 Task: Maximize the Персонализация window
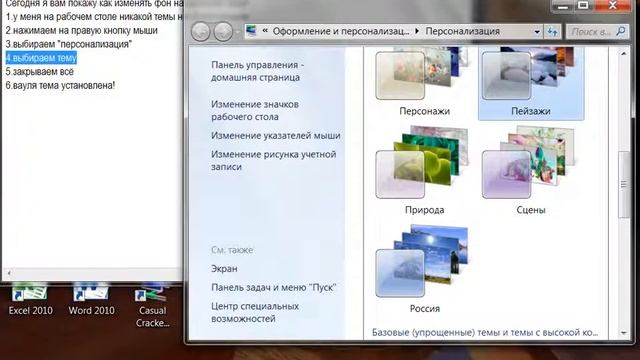pos(584,6)
